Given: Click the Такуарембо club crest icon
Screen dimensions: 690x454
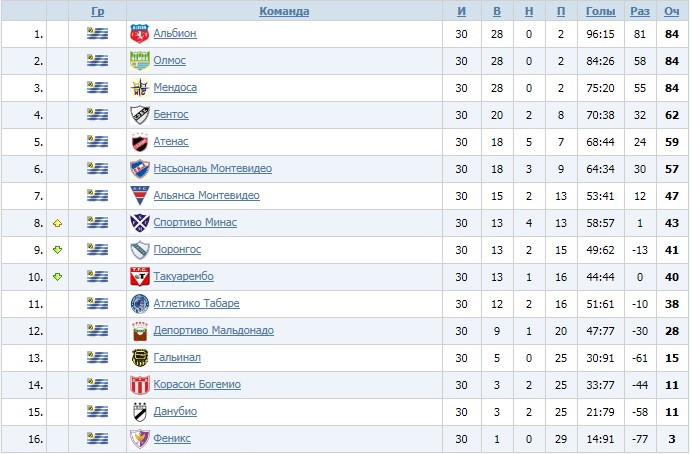Looking at the screenshot, I should click(139, 277).
